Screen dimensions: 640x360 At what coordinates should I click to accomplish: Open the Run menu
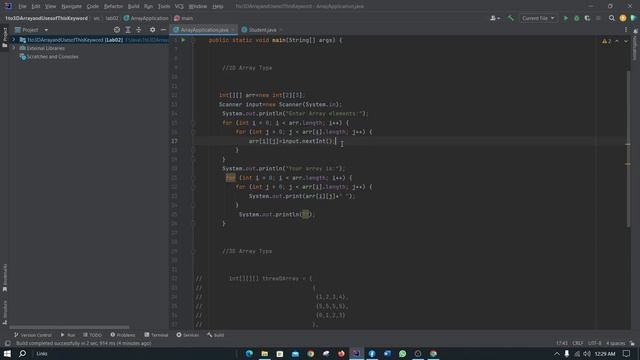click(x=148, y=7)
